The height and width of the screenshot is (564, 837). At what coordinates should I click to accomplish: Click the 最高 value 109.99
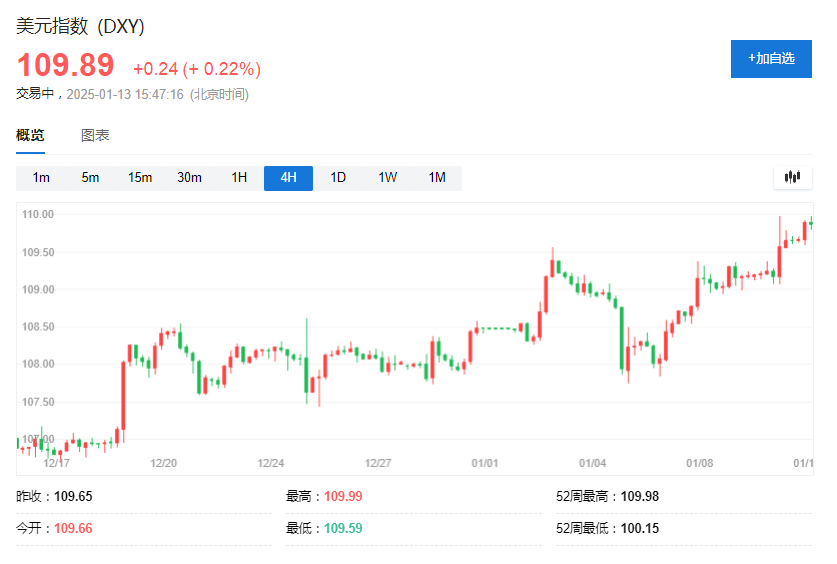pos(342,497)
